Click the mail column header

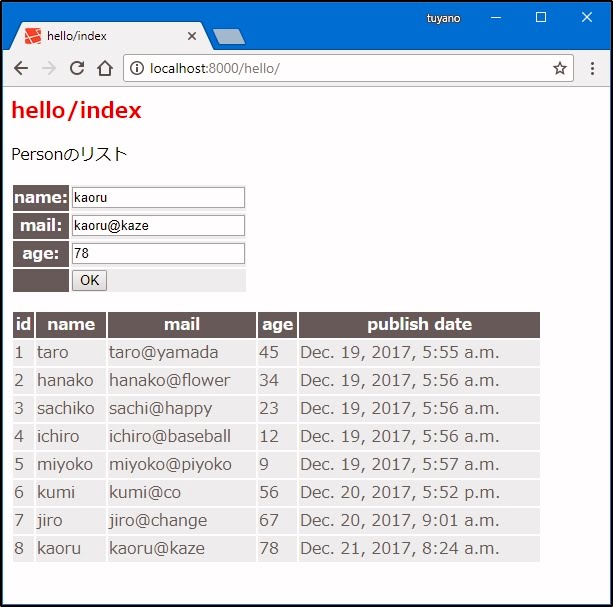pyautogui.click(x=181, y=324)
